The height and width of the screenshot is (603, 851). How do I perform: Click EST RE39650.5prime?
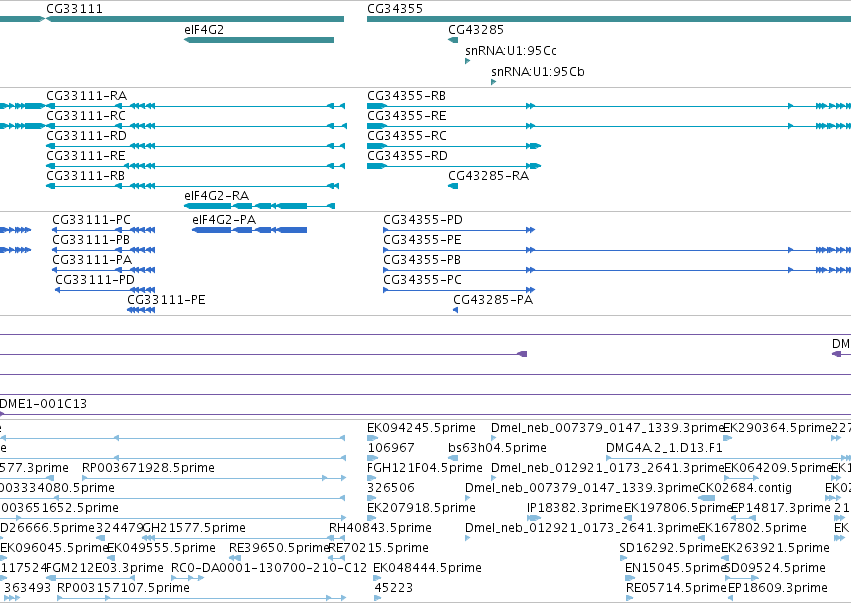(x=235, y=558)
